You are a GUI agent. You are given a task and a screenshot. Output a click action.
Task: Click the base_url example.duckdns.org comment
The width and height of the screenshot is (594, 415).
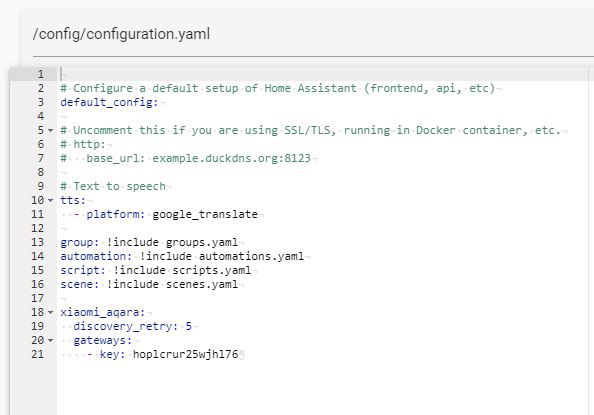(x=186, y=158)
